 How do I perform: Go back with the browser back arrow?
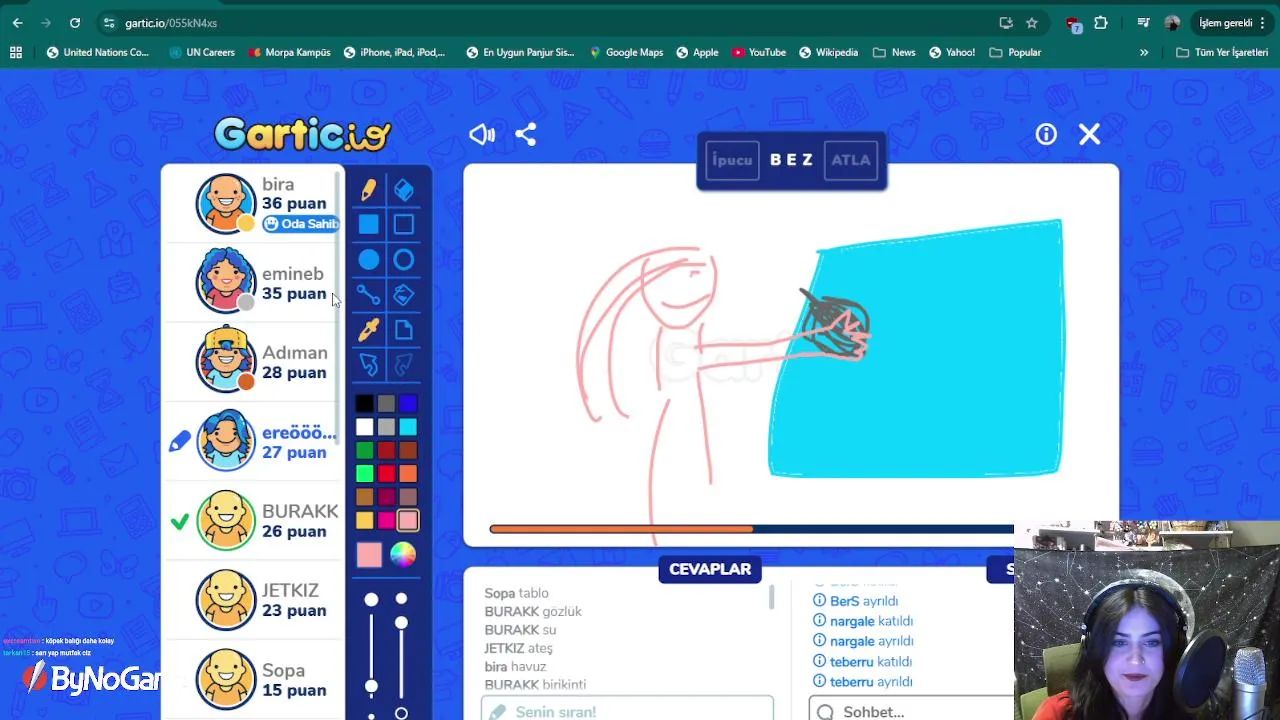coord(17,23)
